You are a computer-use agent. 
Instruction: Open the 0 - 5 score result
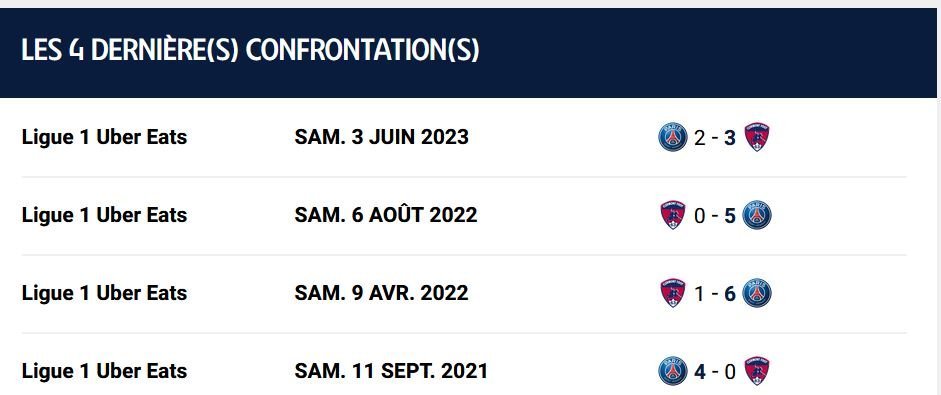point(715,216)
